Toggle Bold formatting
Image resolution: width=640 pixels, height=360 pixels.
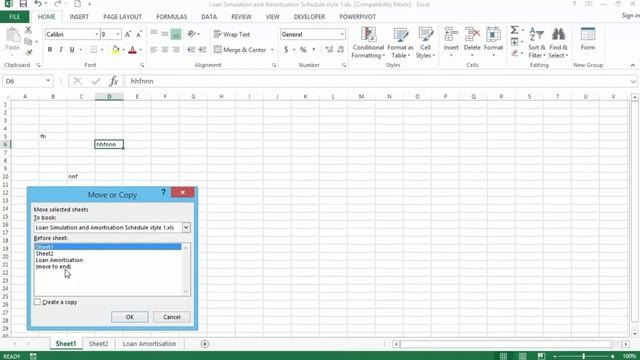(x=50, y=50)
